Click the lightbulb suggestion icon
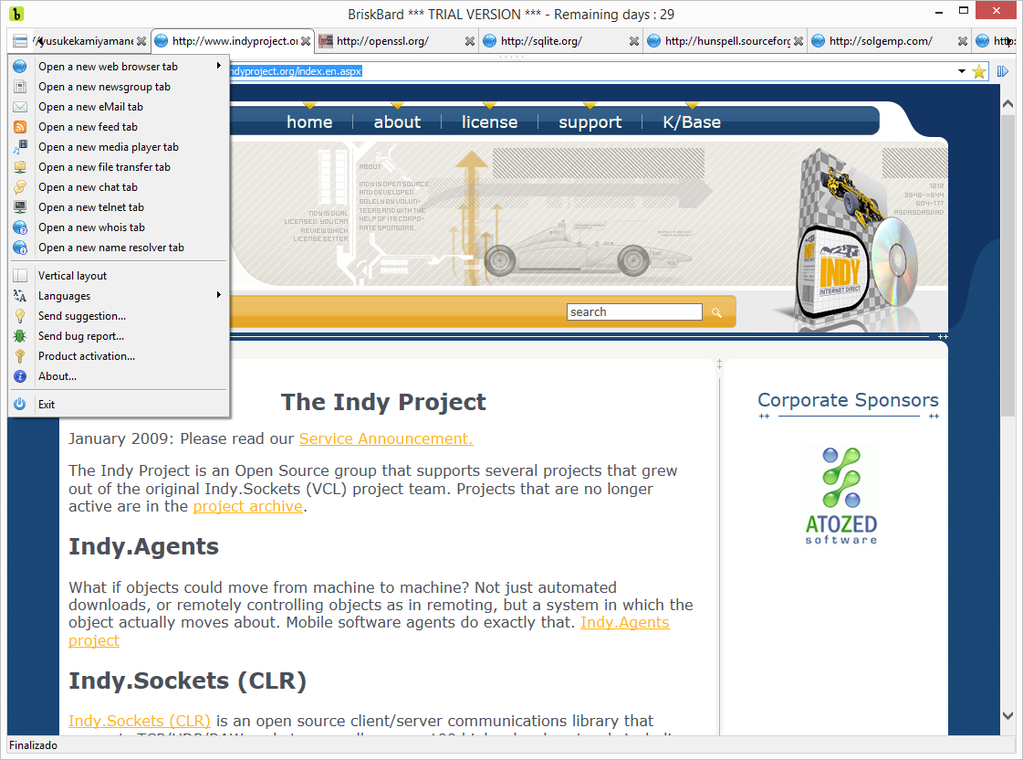 pyautogui.click(x=20, y=316)
